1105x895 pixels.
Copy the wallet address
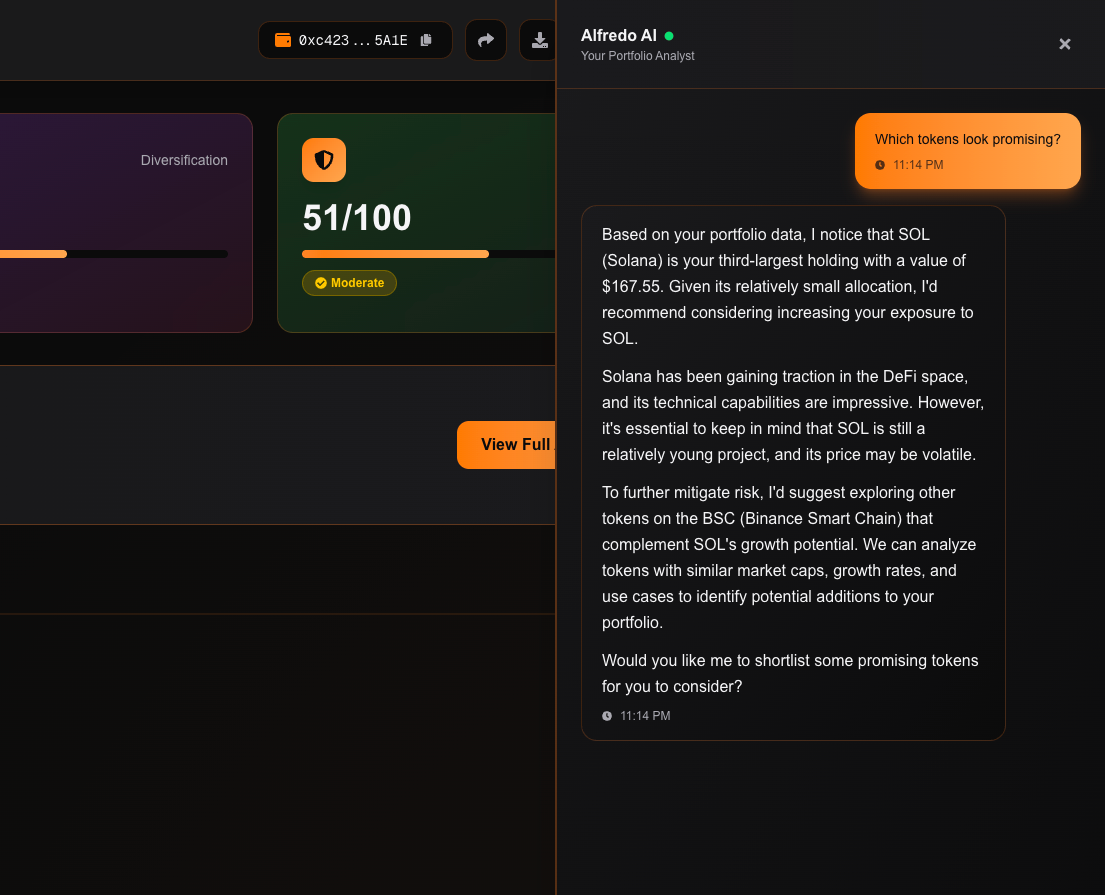coord(426,40)
